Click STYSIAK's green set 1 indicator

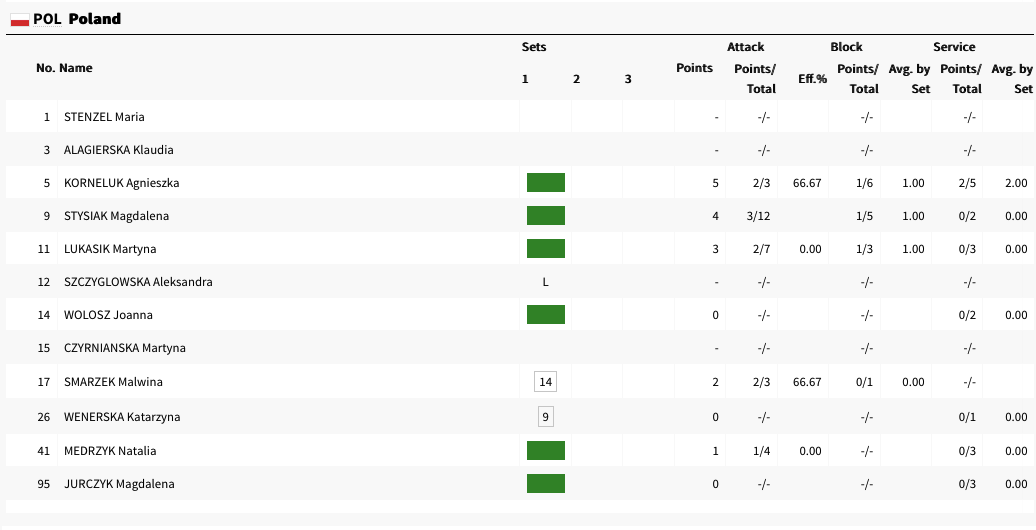pyautogui.click(x=546, y=215)
